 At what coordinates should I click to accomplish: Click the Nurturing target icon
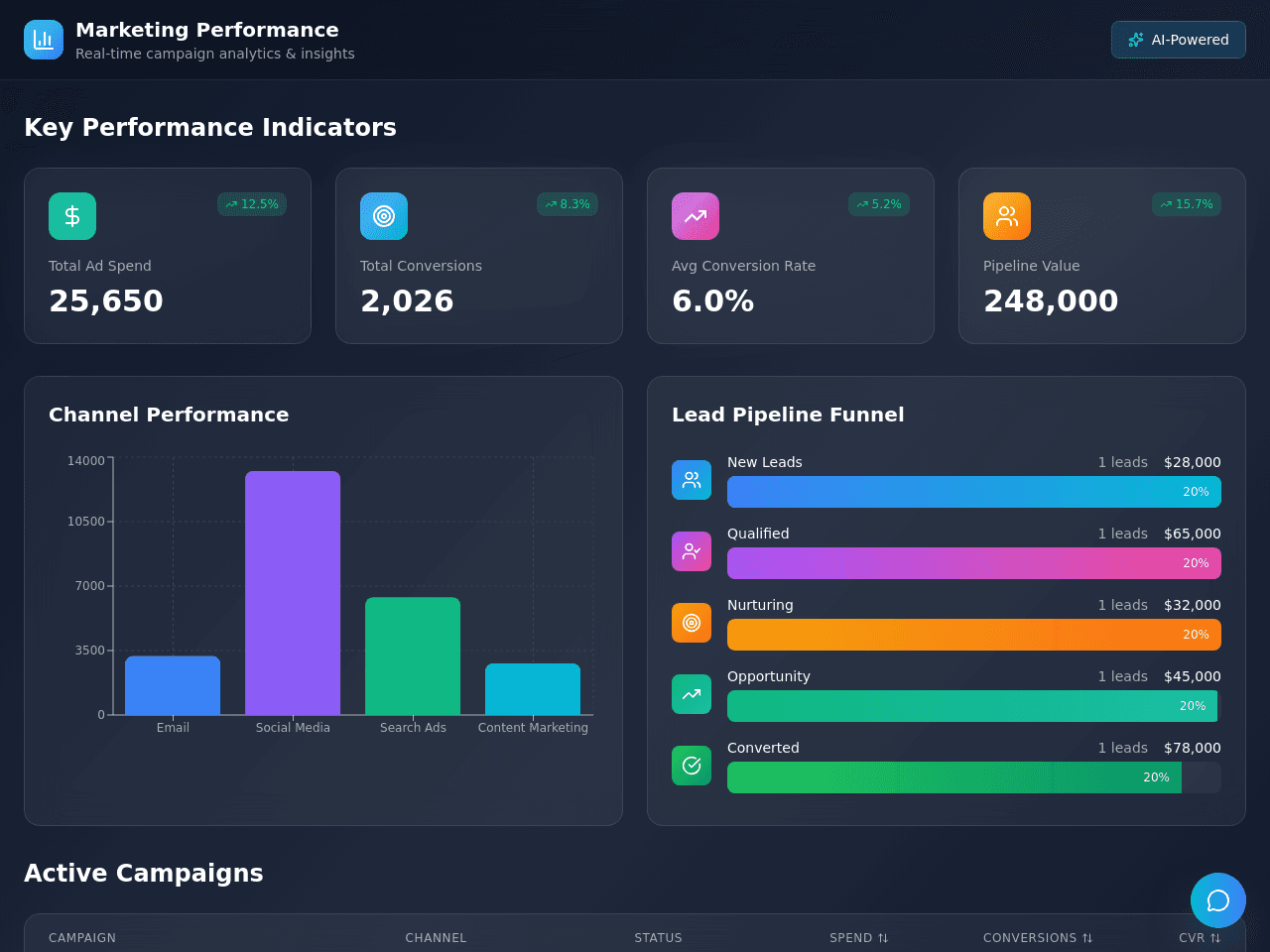click(692, 623)
